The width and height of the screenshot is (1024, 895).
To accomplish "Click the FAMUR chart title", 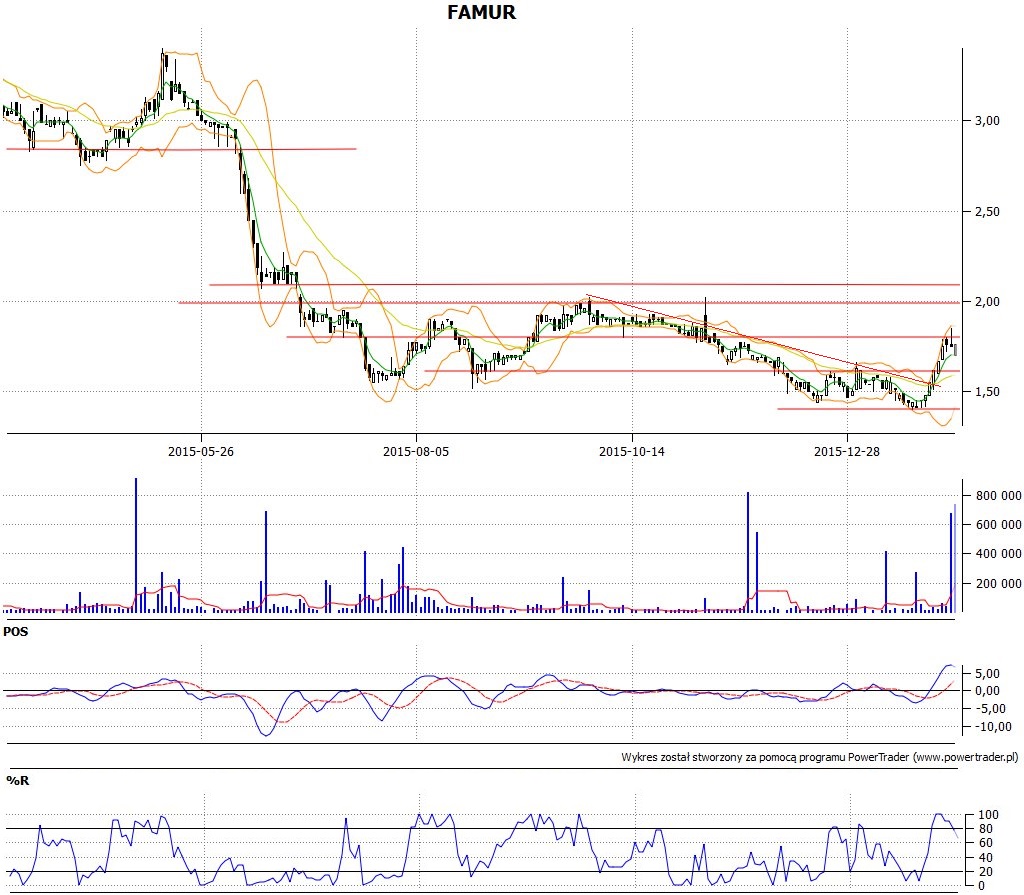I will coord(481,12).
